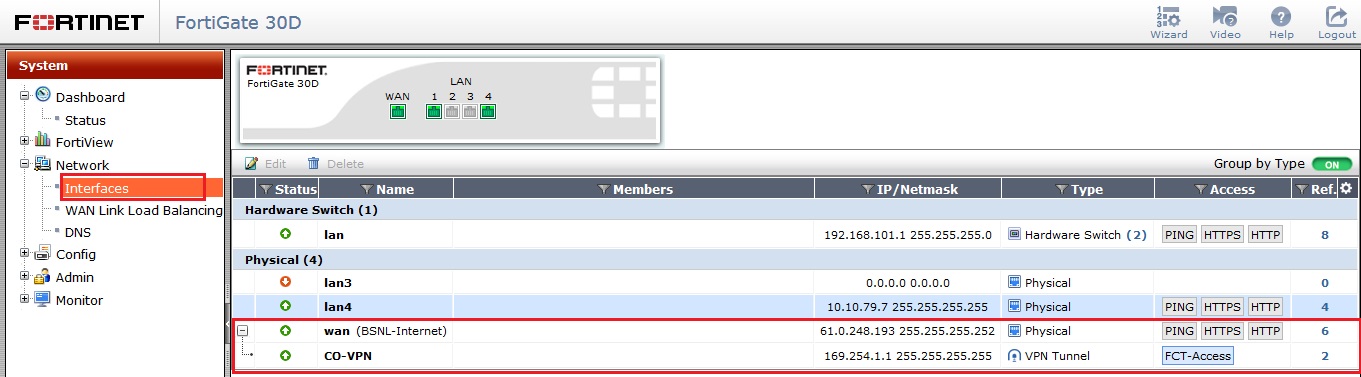Viewport: 1361px width, 377px height.
Task: Click the Hardware Switch type icon
Action: [1015, 235]
